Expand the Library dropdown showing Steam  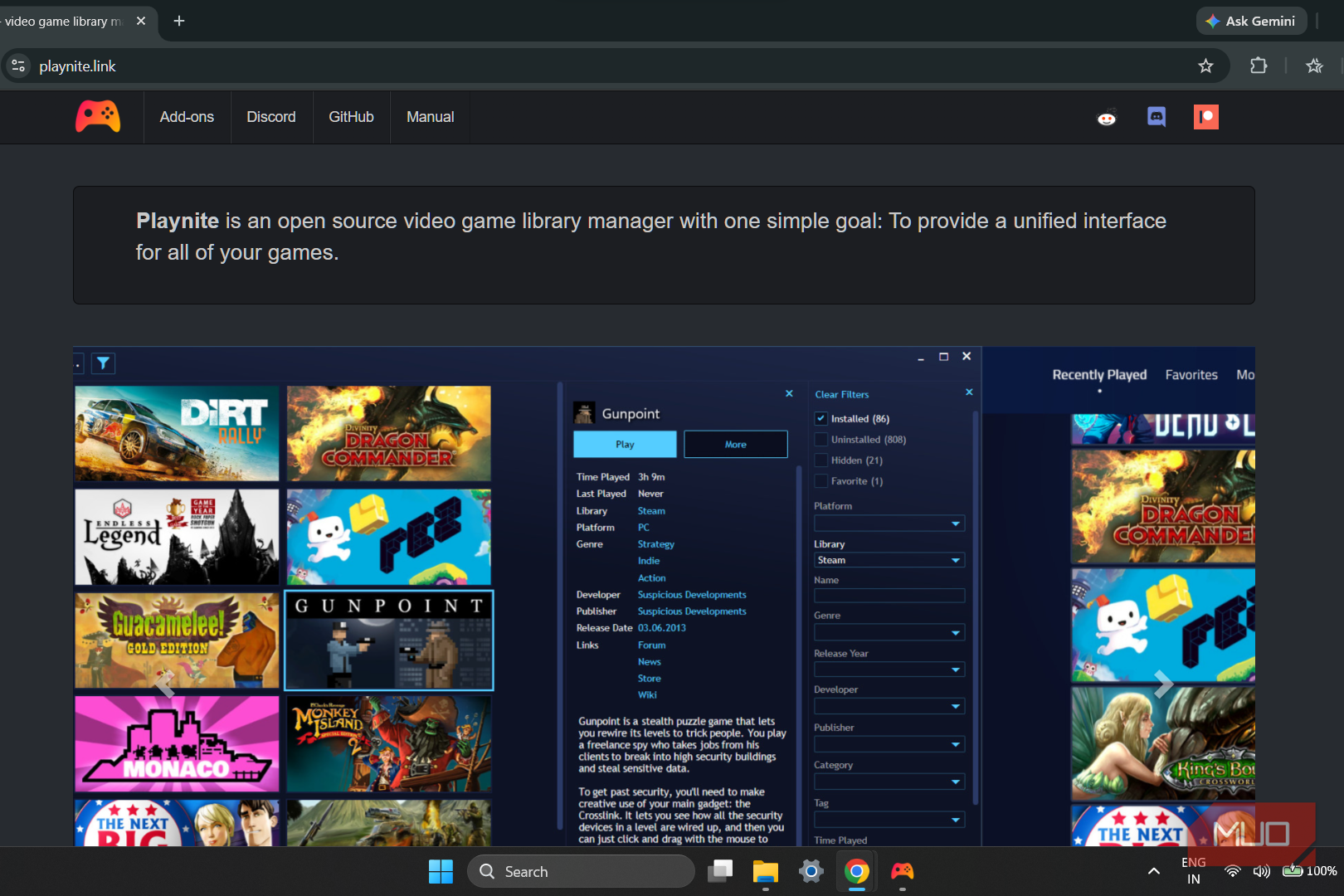click(889, 560)
